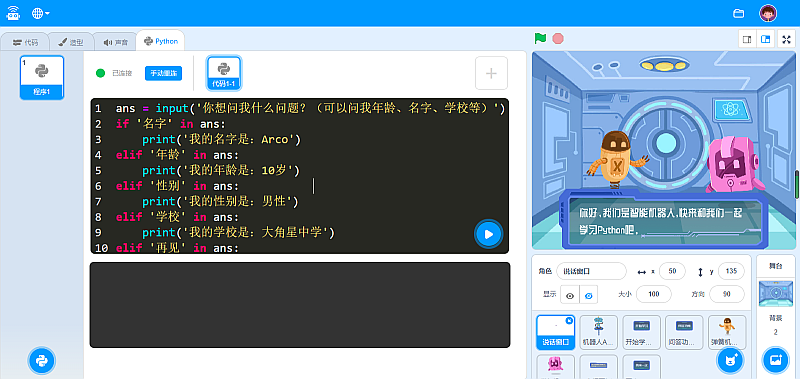Click the 已连接 connected status text
Viewport: 800px width, 379px height.
[122, 73]
